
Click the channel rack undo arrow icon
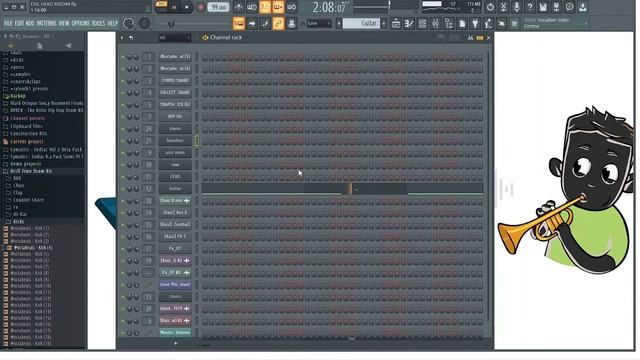pyautogui.click(x=131, y=38)
